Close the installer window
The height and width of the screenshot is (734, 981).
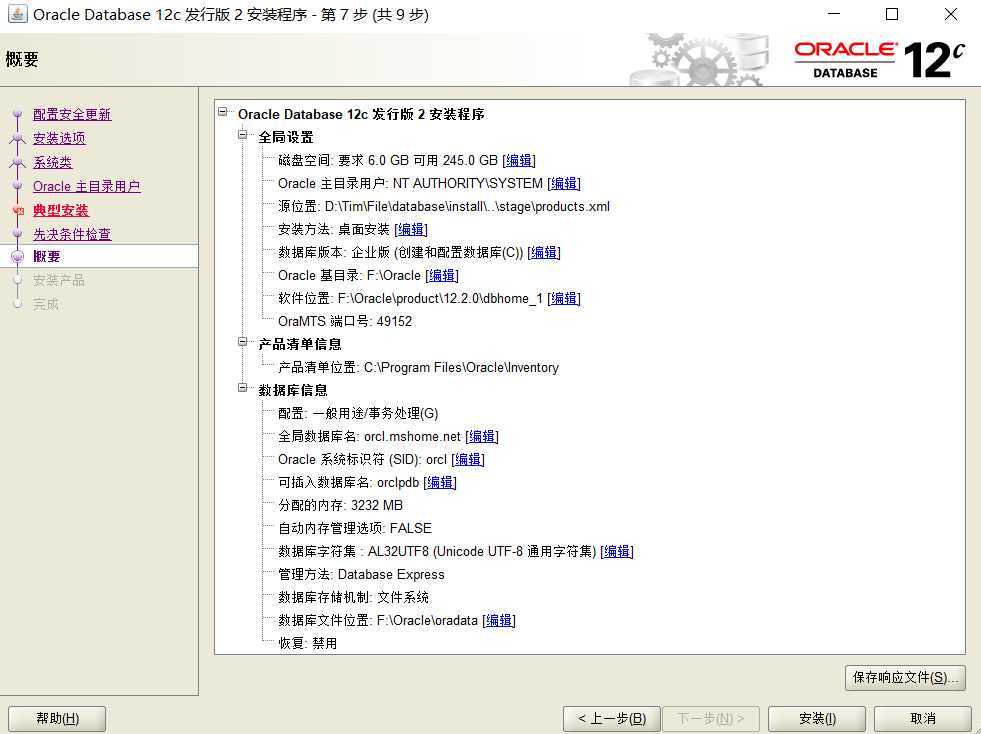click(950, 14)
